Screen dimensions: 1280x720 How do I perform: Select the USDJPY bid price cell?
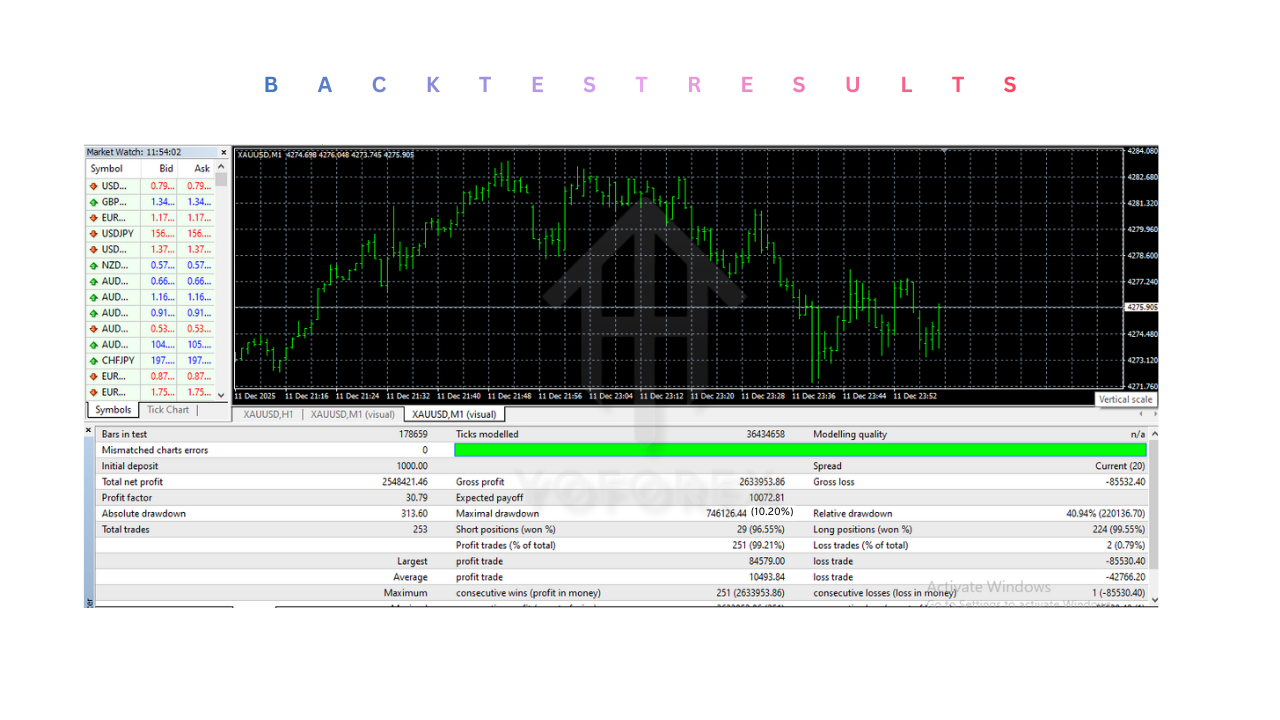[162, 233]
